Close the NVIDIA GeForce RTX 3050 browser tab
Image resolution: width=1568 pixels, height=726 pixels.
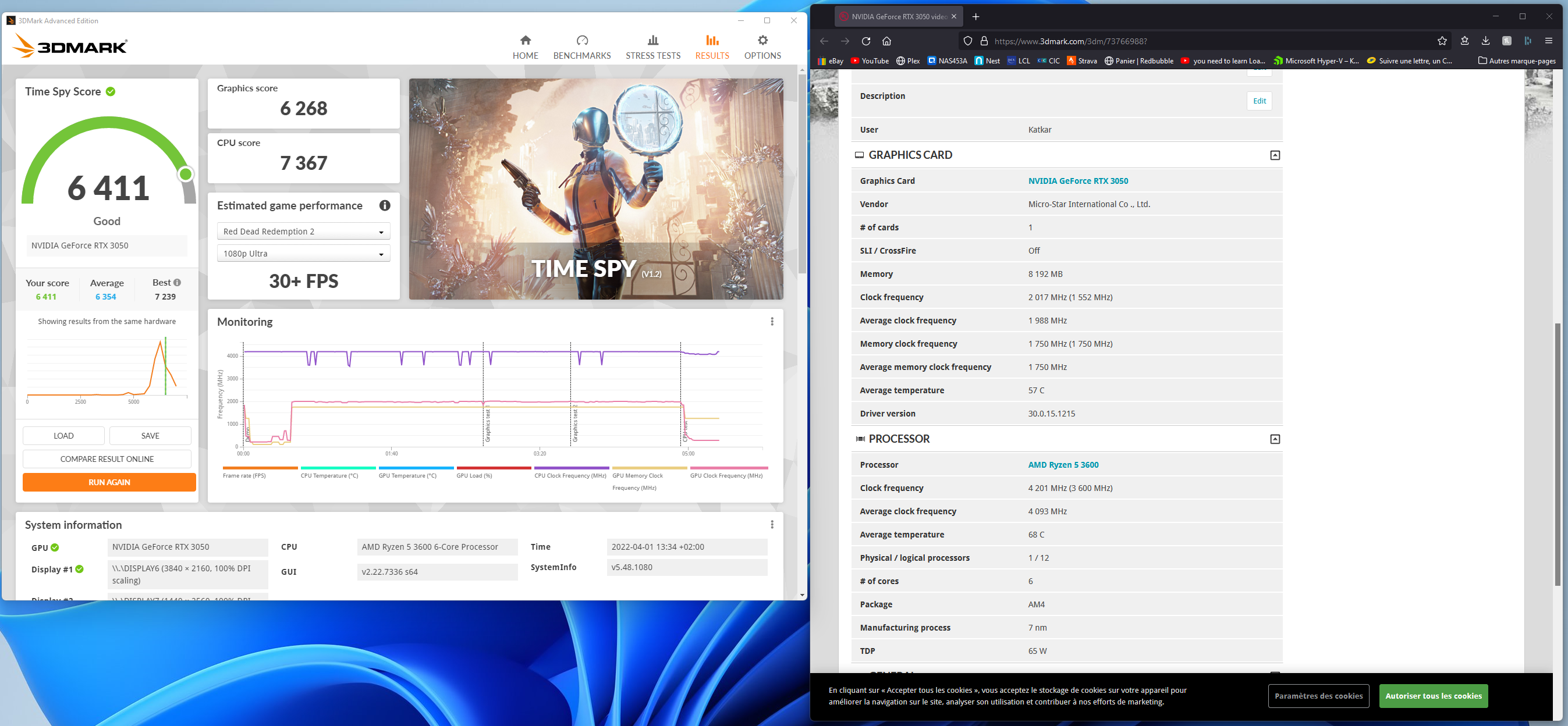954,16
